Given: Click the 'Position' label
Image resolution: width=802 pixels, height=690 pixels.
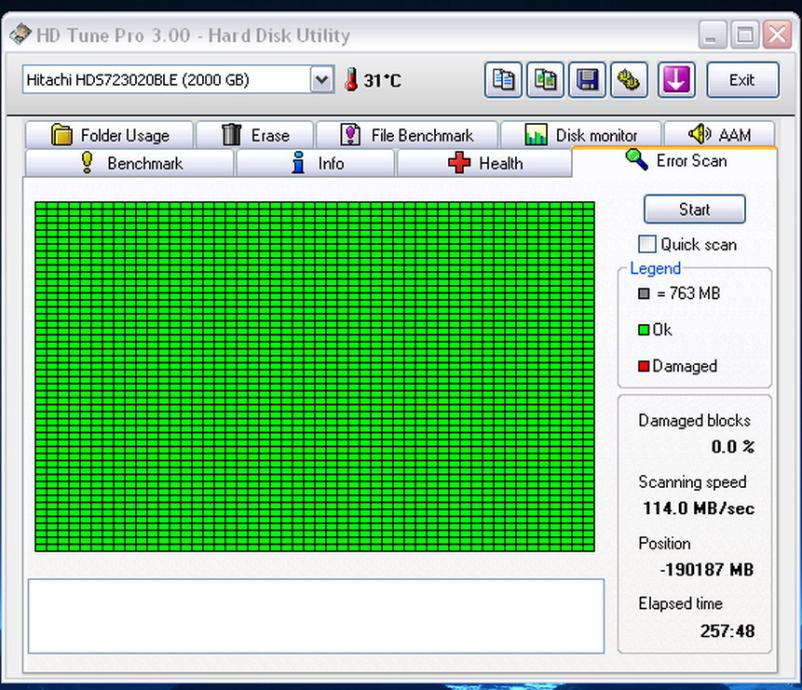Looking at the screenshot, I should tap(664, 543).
